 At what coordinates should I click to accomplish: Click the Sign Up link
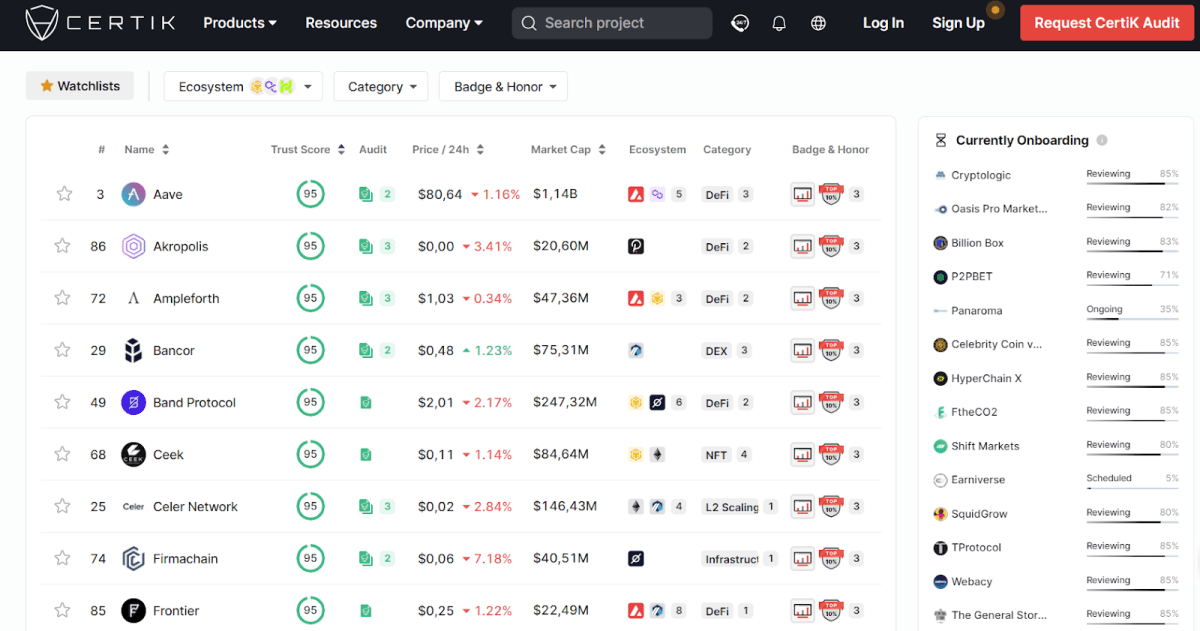(x=958, y=23)
